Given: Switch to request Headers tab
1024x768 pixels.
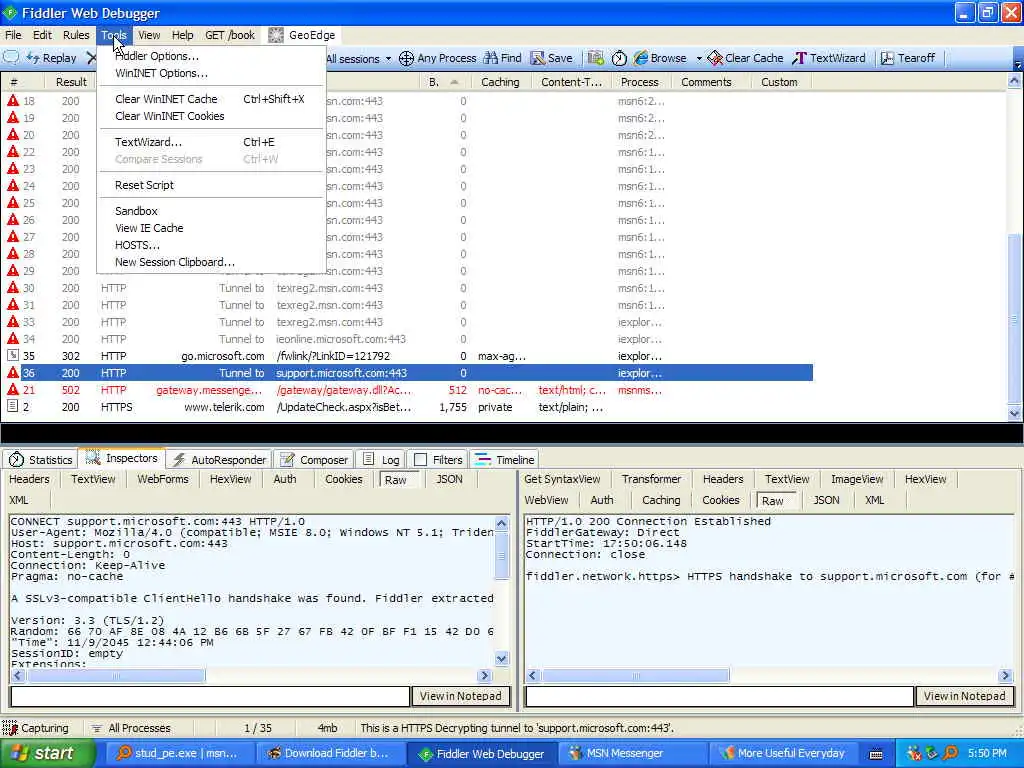Looking at the screenshot, I should tap(29, 479).
